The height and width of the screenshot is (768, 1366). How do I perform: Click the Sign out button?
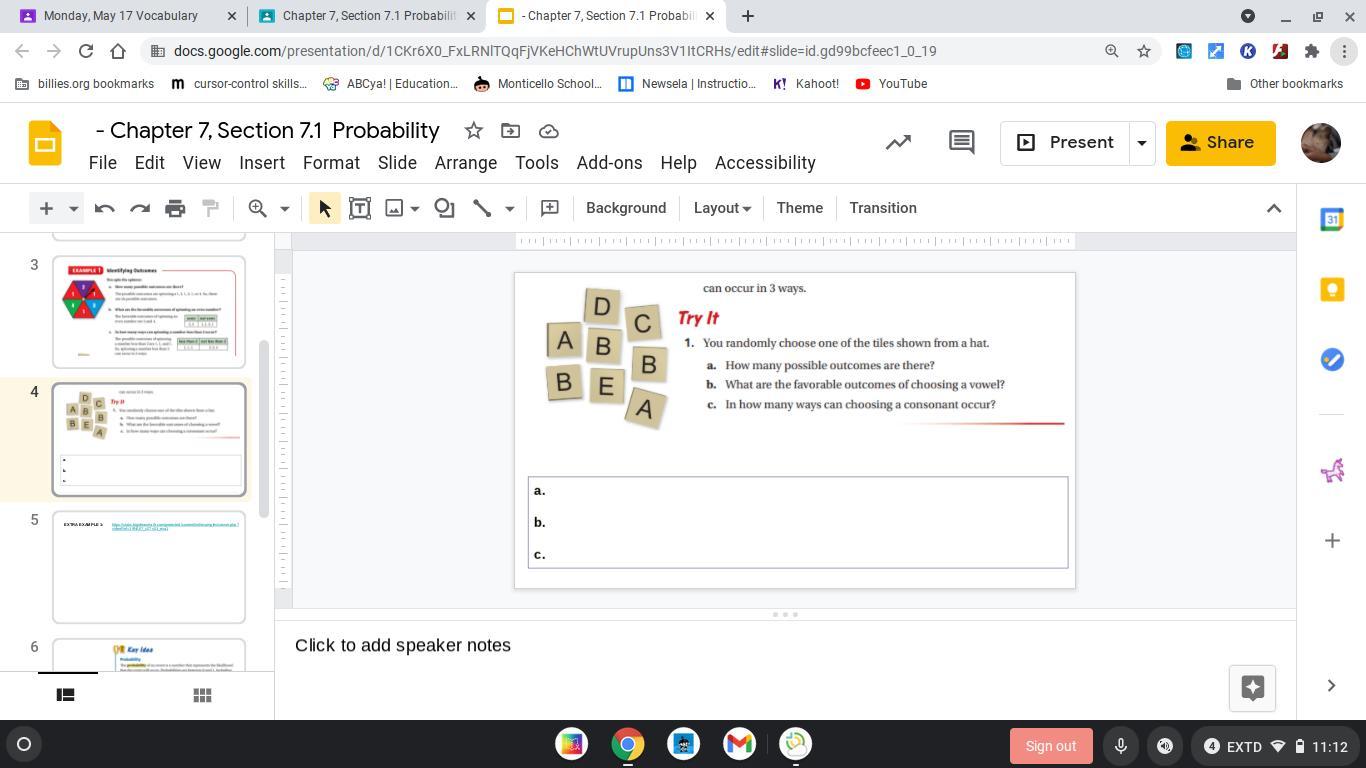point(1050,746)
